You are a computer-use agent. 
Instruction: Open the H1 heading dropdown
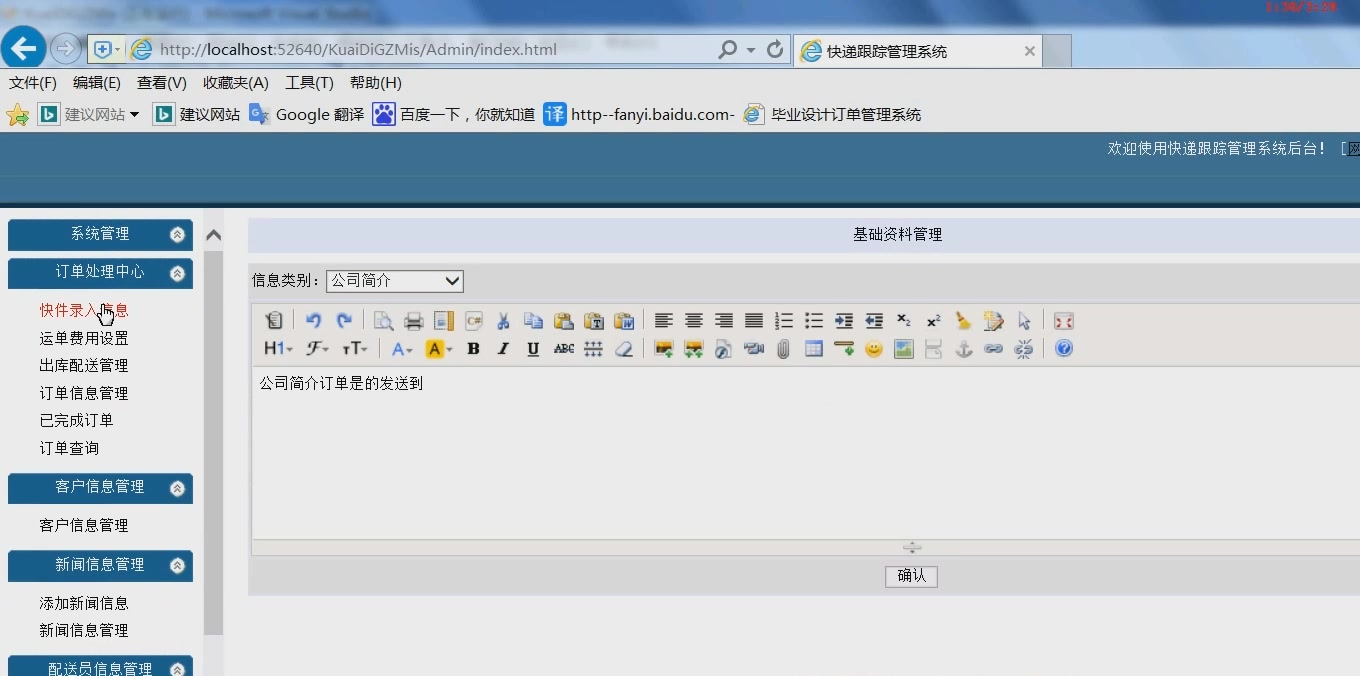pyautogui.click(x=277, y=348)
